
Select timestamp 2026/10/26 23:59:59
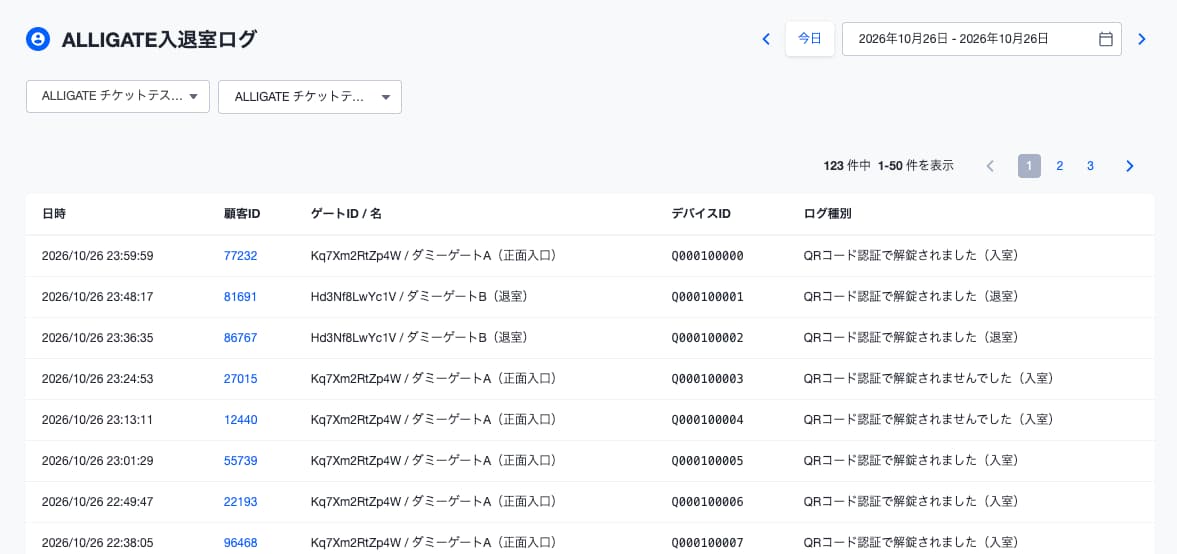(98, 256)
